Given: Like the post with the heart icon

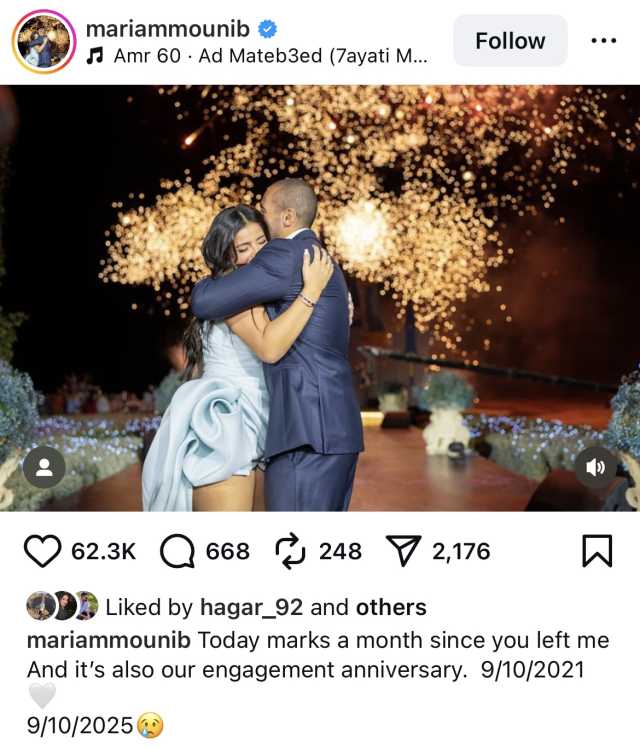Looking at the screenshot, I should coord(42,551).
